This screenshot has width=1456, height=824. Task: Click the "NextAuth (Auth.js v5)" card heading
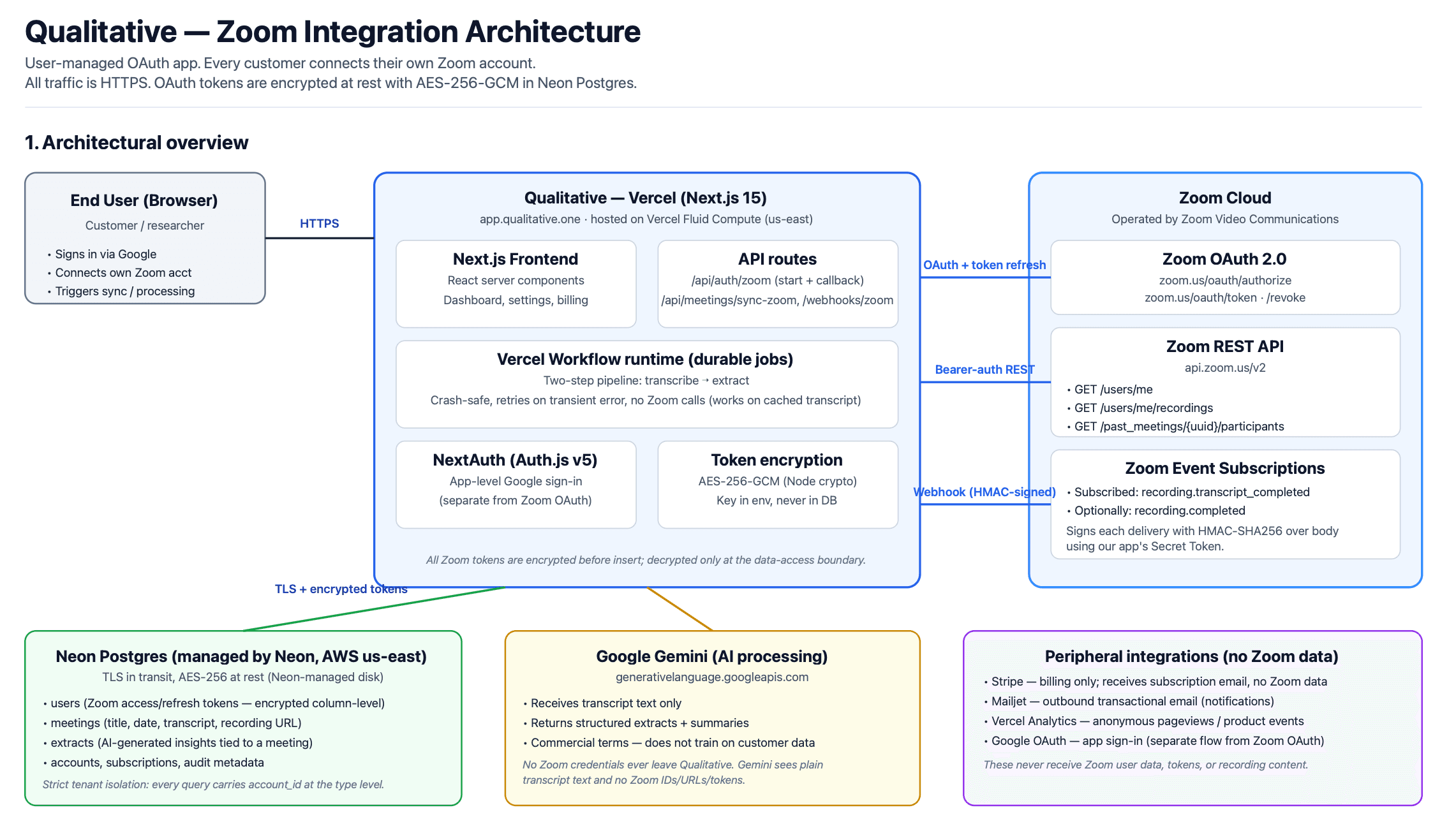pos(516,460)
